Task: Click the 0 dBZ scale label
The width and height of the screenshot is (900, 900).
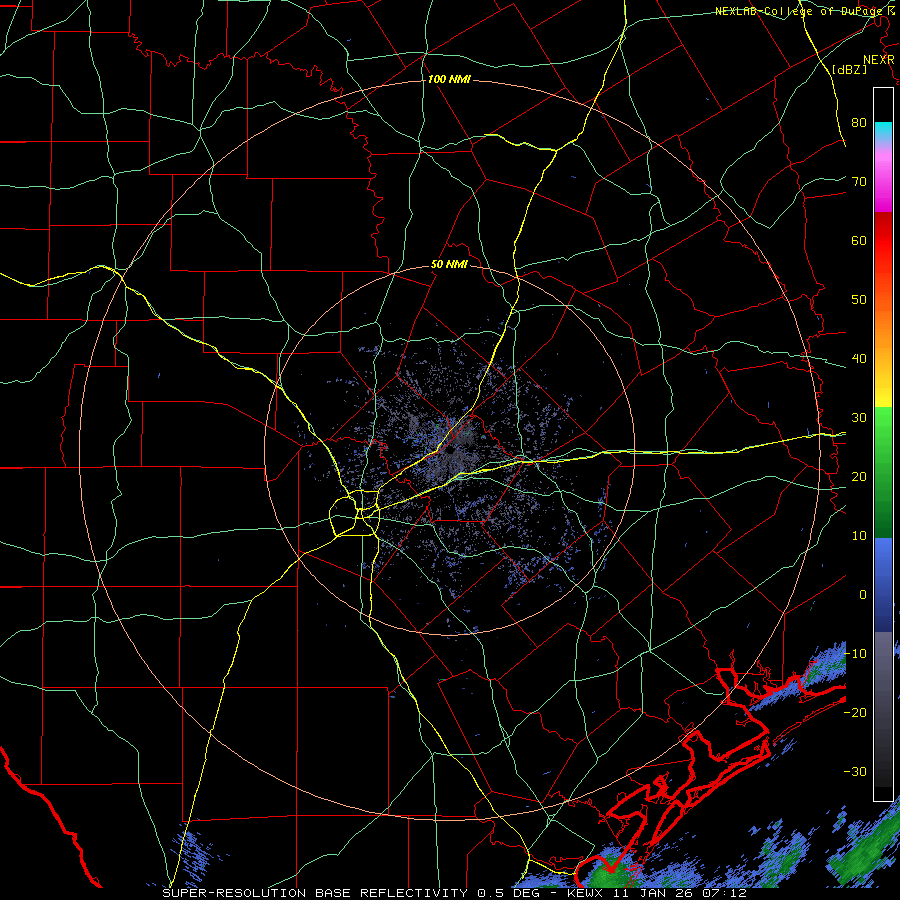Action: click(863, 595)
